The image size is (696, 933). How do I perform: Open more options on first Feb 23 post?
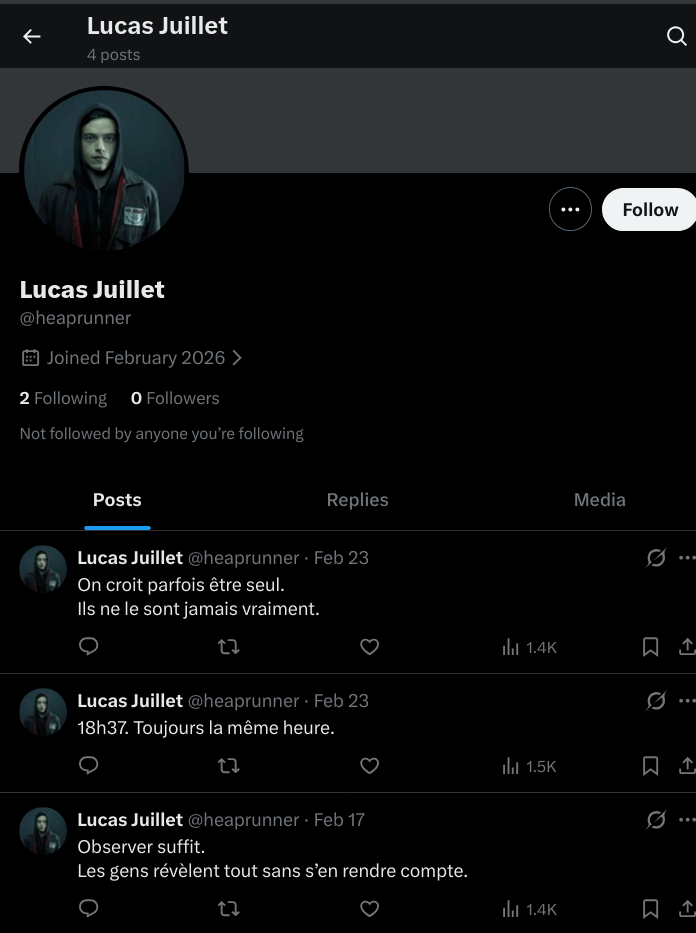coord(686,558)
